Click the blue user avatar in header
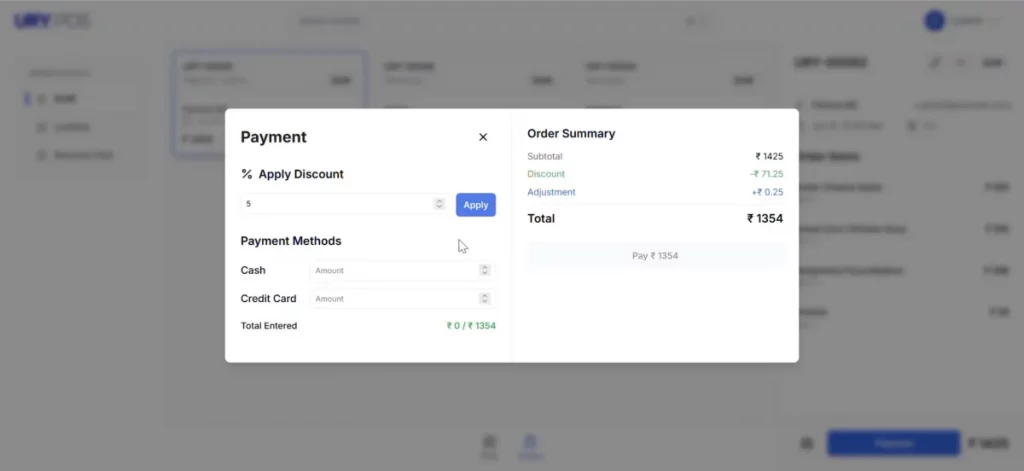 coord(935,21)
